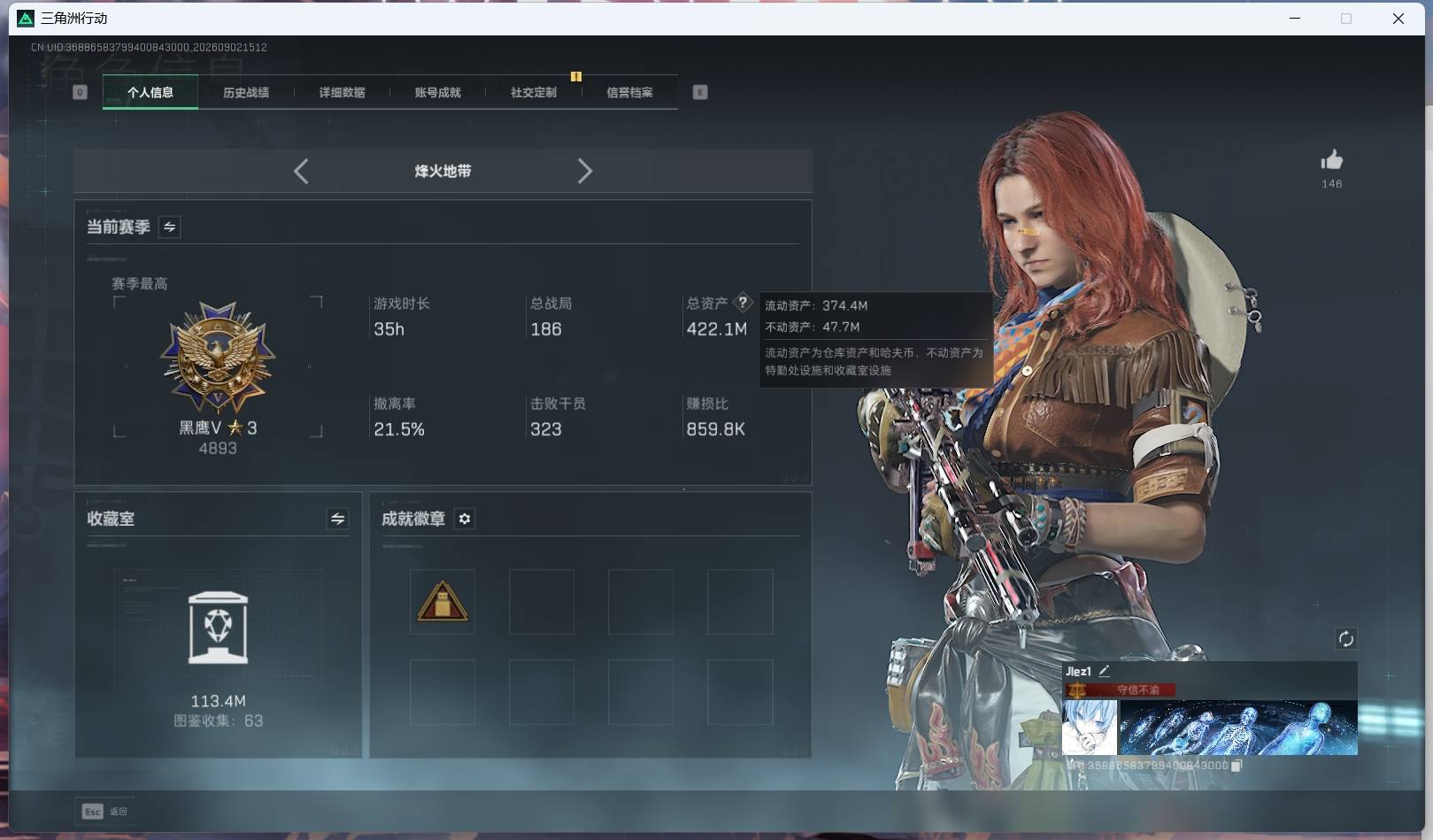Switch to the 历史战绩 tab

(246, 92)
